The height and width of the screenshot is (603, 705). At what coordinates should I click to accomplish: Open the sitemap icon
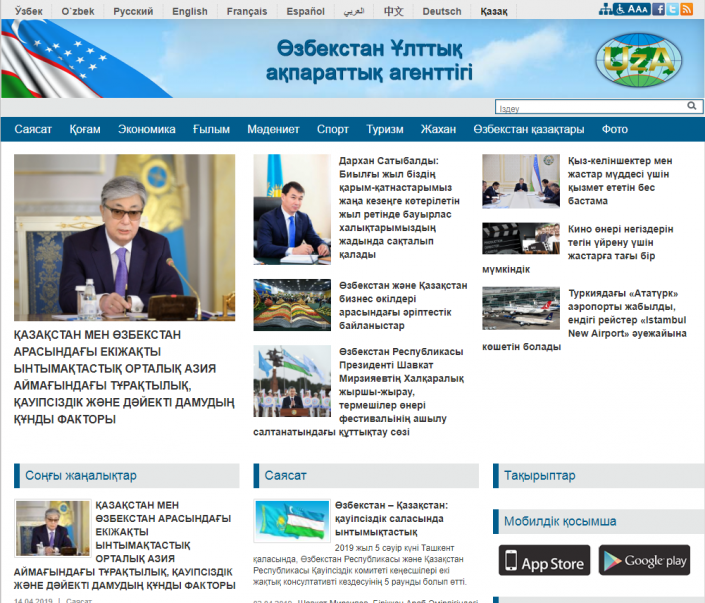pyautogui.click(x=605, y=9)
